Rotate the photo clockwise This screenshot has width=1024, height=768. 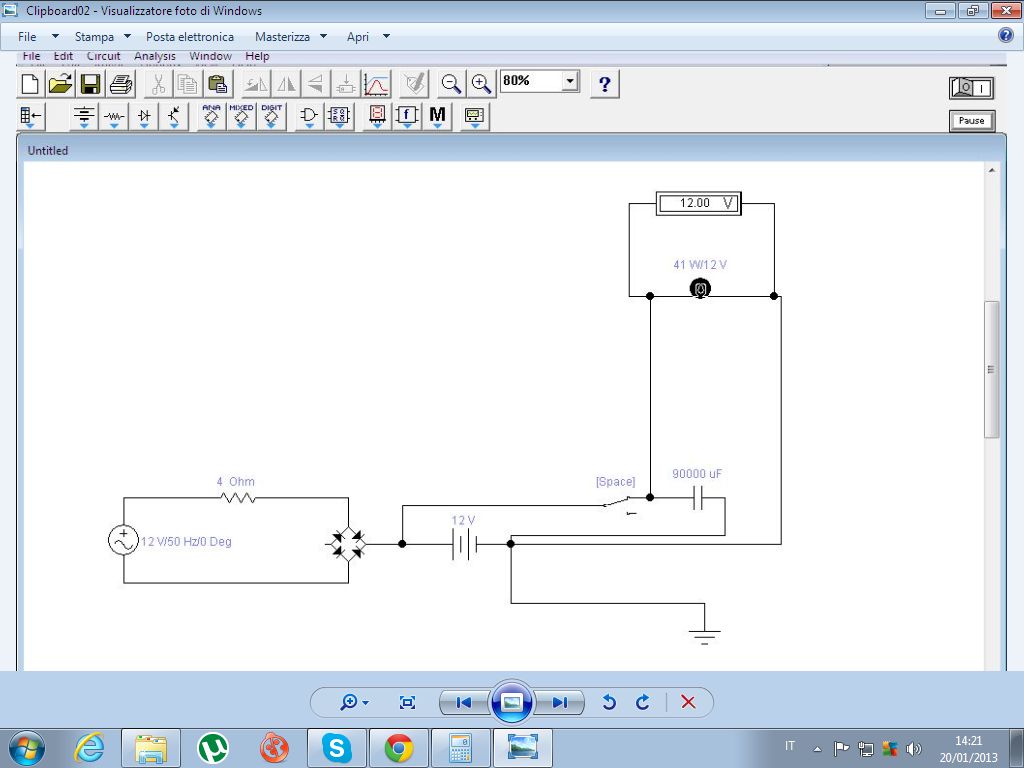(x=643, y=702)
